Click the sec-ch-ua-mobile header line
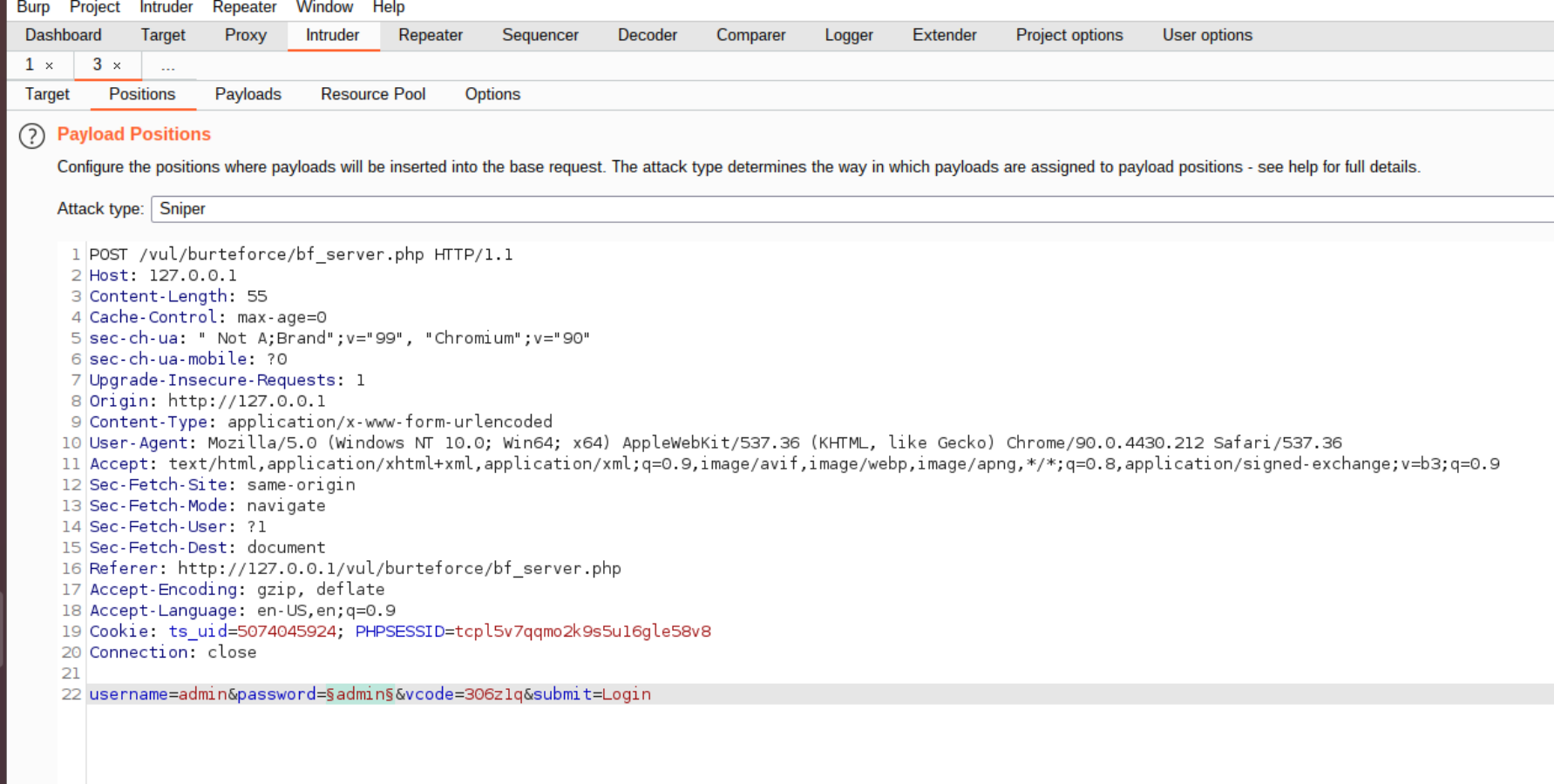The width and height of the screenshot is (1554, 784). pyautogui.click(x=188, y=359)
